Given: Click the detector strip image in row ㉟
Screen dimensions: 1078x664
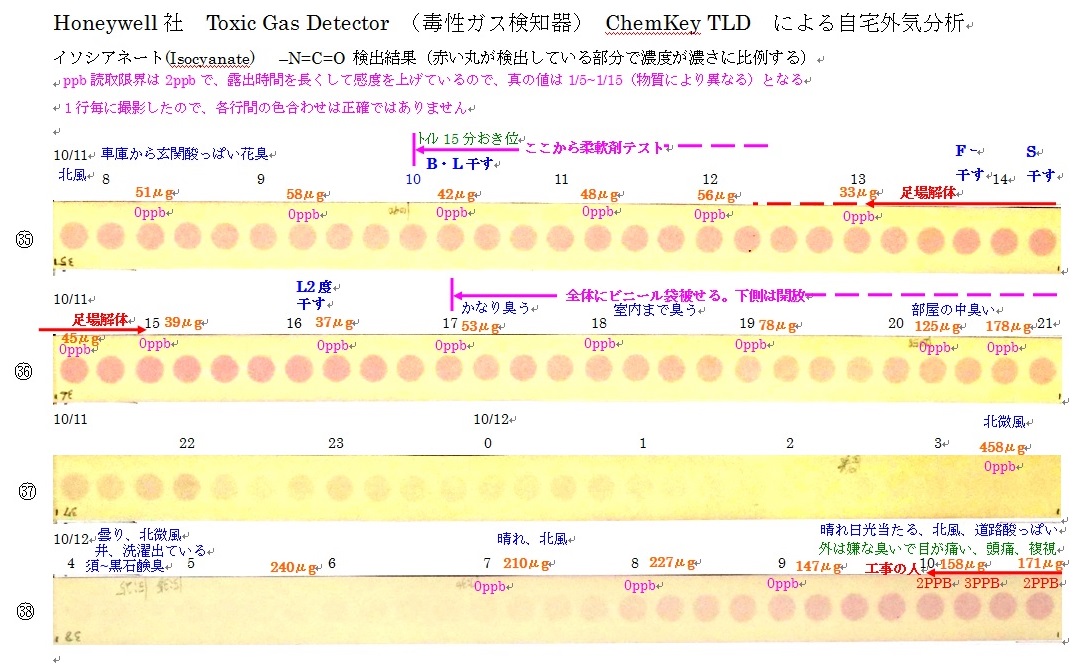Looking at the screenshot, I should click(x=557, y=237).
